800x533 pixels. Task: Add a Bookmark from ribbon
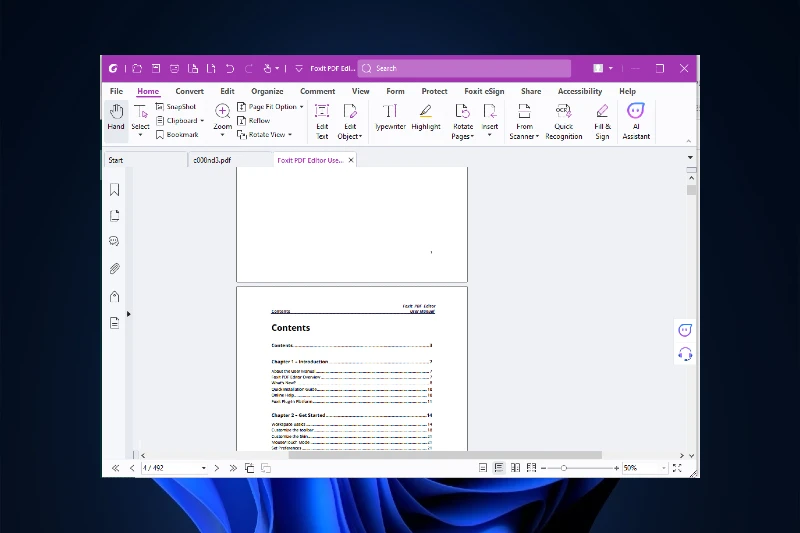pyautogui.click(x=177, y=135)
